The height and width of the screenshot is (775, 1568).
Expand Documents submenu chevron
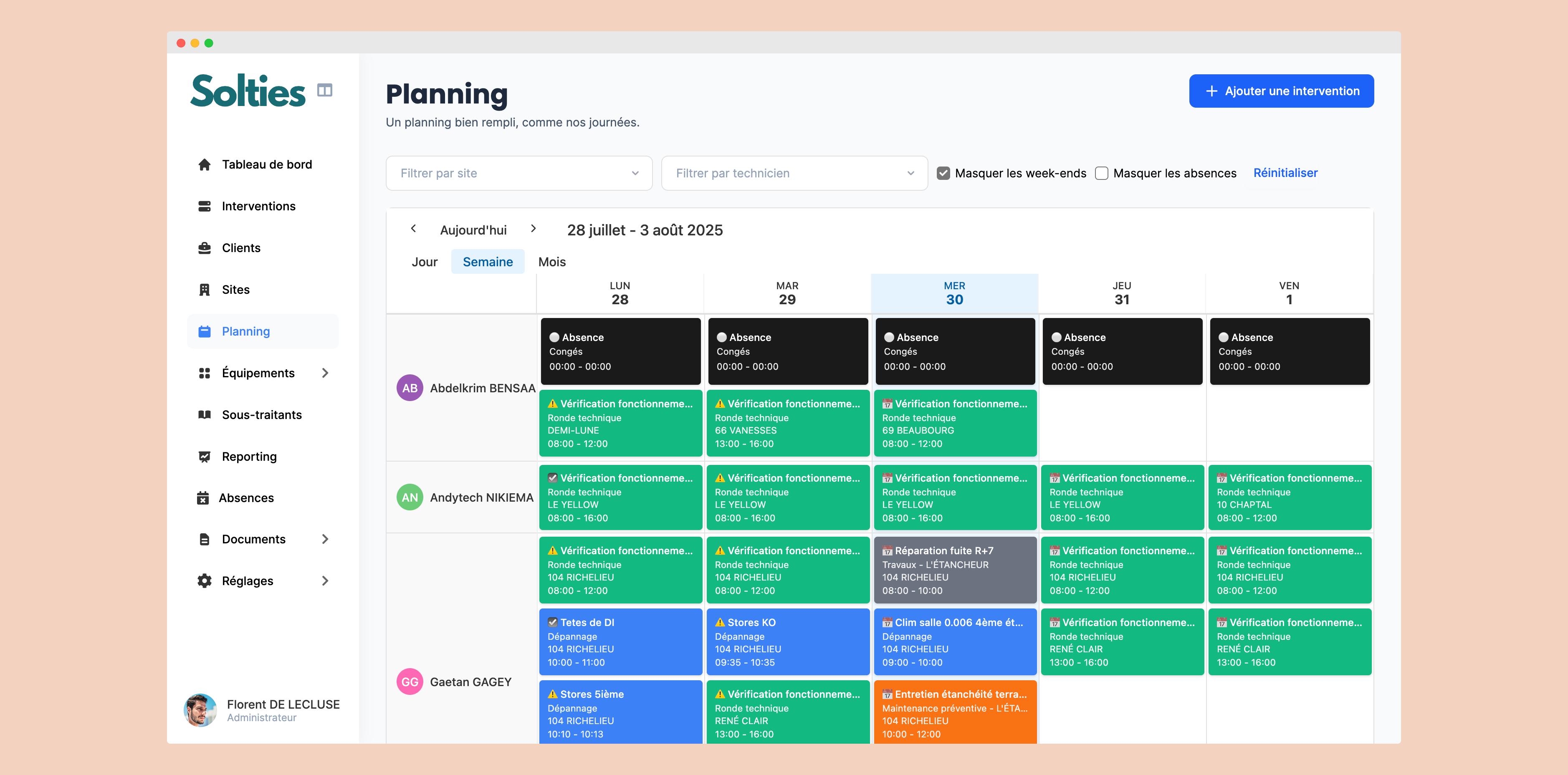pos(325,539)
